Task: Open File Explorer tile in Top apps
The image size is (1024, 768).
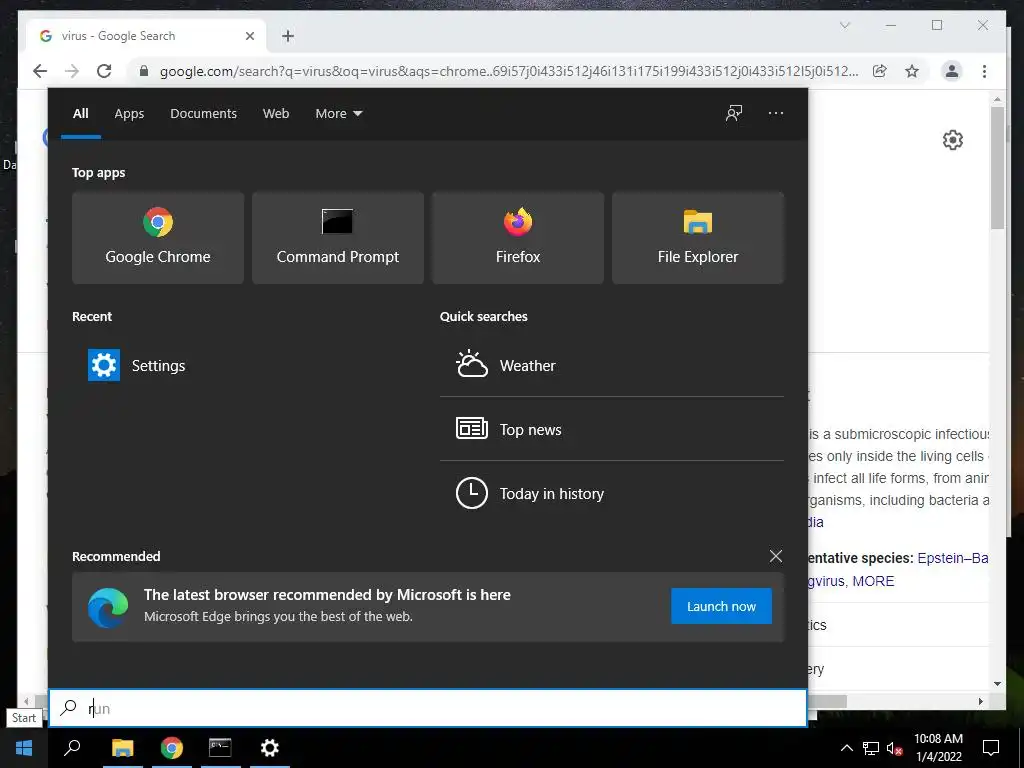Action: (697, 238)
